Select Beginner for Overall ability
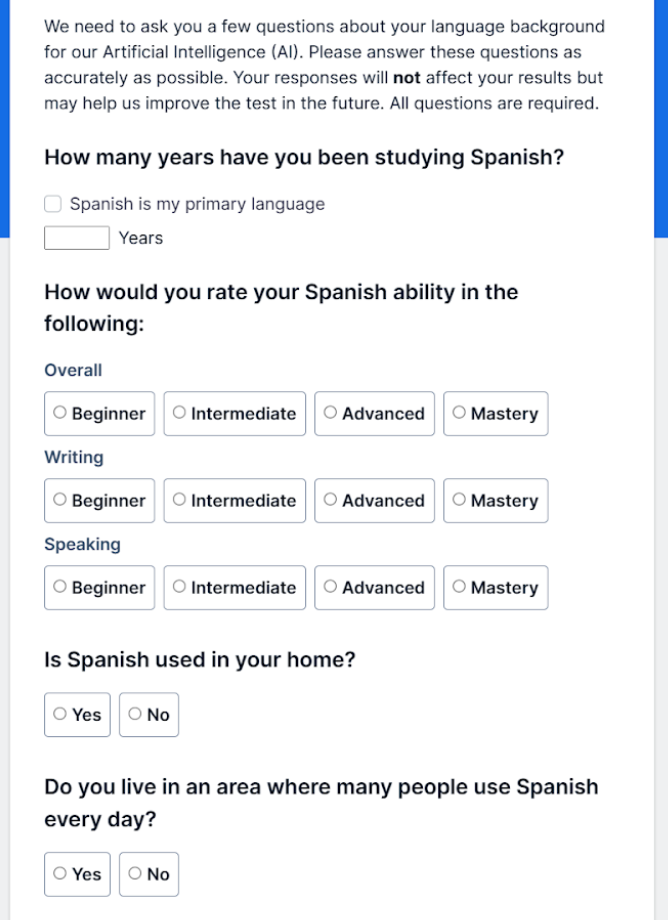668x922 pixels. [99, 413]
